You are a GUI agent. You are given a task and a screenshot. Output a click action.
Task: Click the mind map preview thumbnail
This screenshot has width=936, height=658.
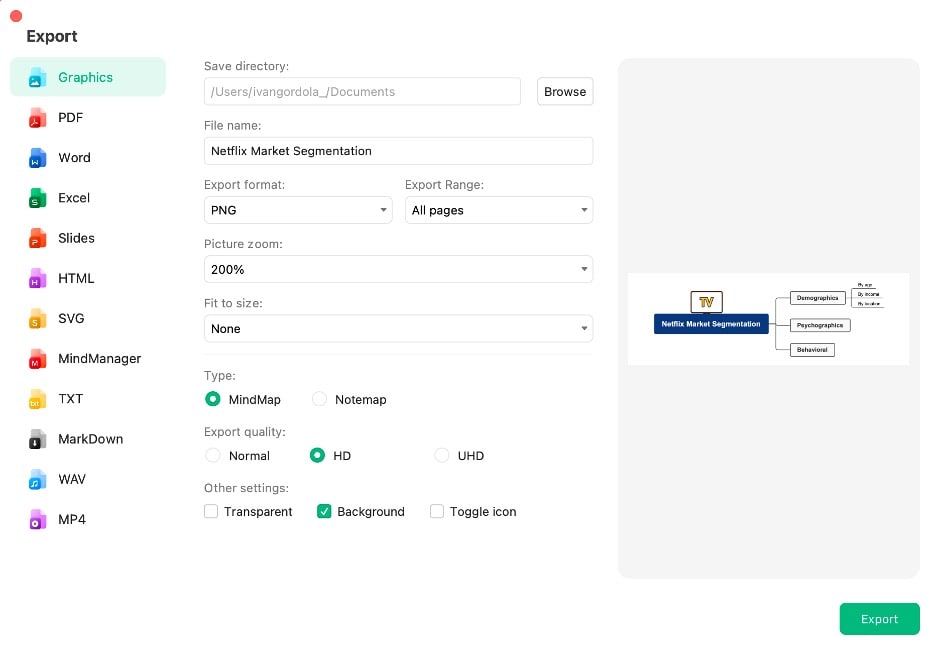(x=768, y=318)
